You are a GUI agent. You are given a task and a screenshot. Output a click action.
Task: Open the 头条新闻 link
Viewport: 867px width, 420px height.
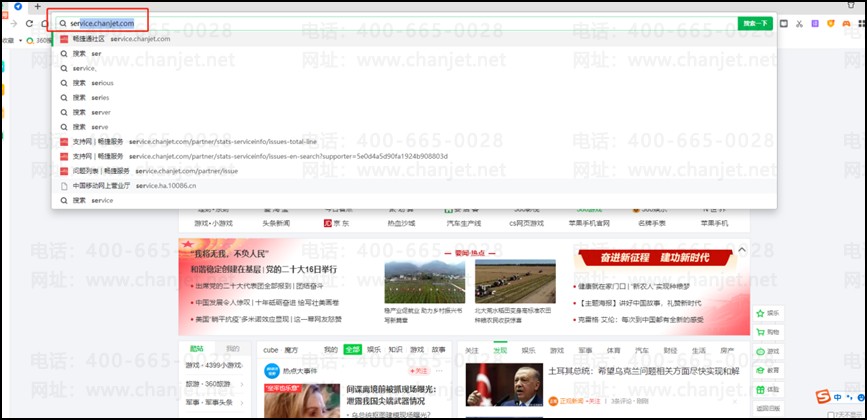(276, 223)
